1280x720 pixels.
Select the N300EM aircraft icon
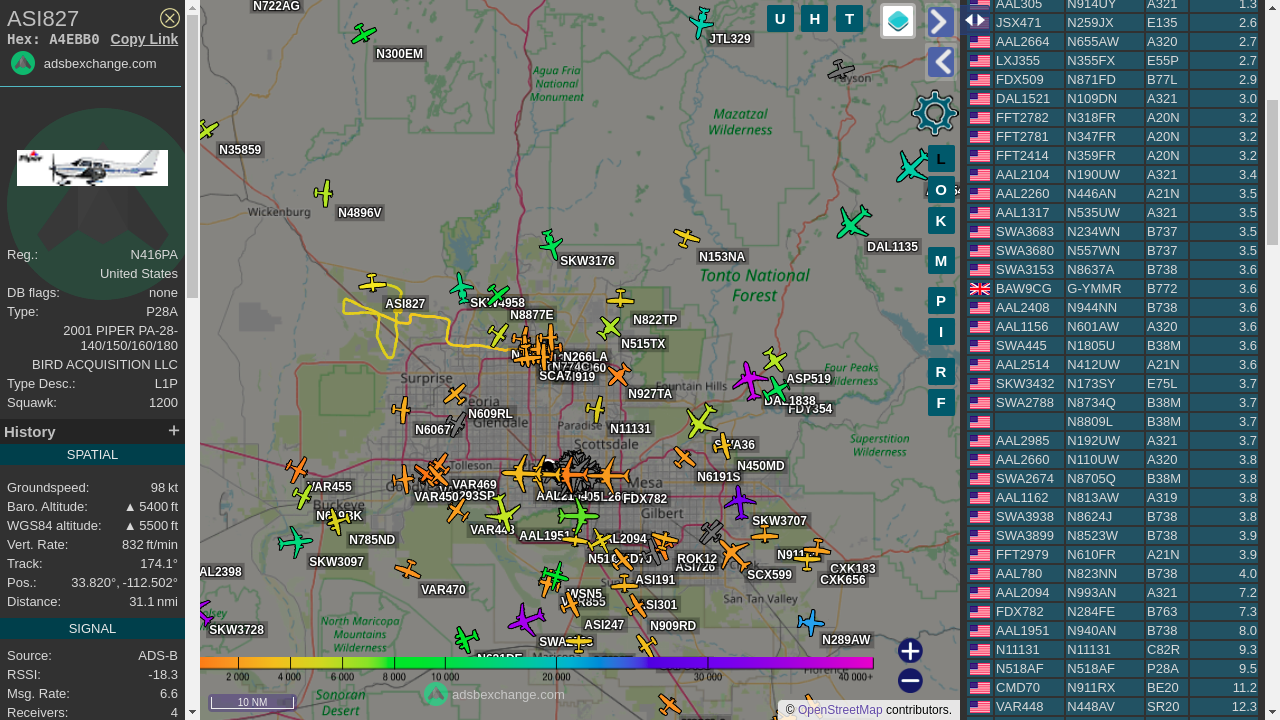pos(364,35)
